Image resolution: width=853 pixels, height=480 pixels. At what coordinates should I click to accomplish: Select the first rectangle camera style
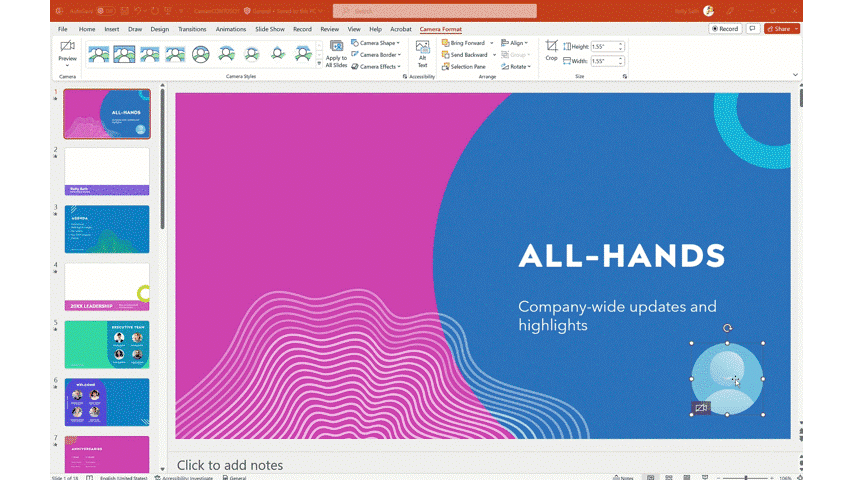coord(99,54)
